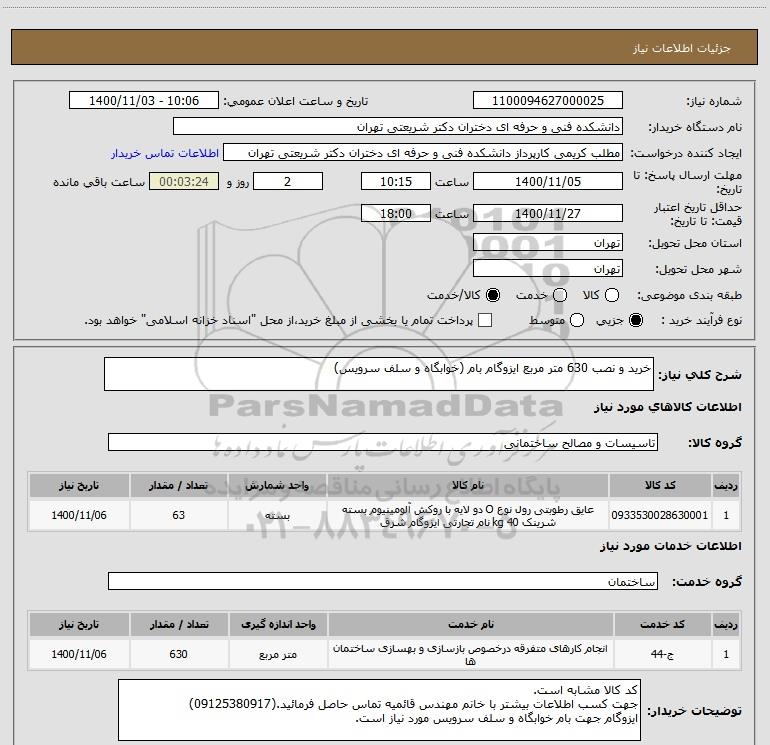Click the شهر محل تحویل field تهران
The image size is (770, 745).
548,269
